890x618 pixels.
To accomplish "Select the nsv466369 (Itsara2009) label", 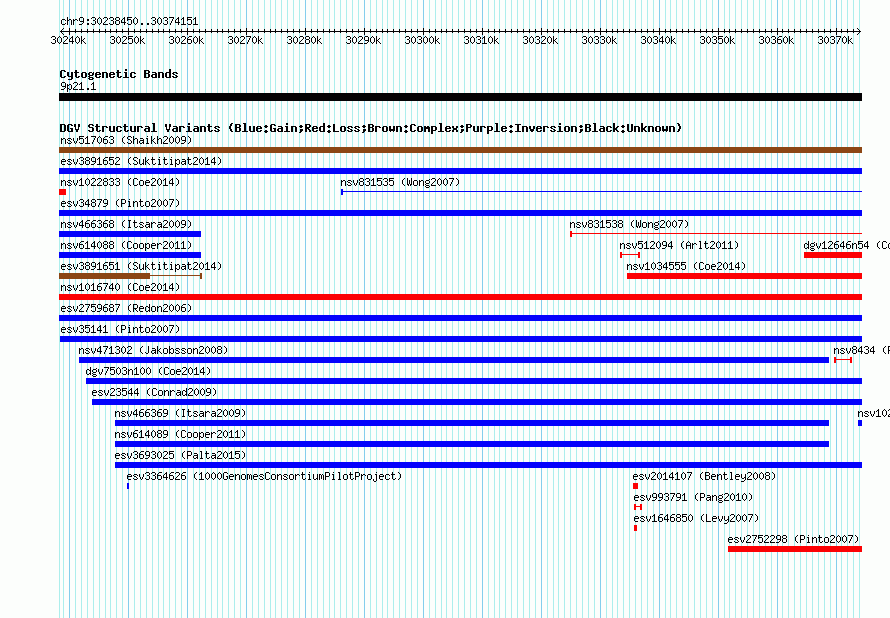I will [180, 413].
